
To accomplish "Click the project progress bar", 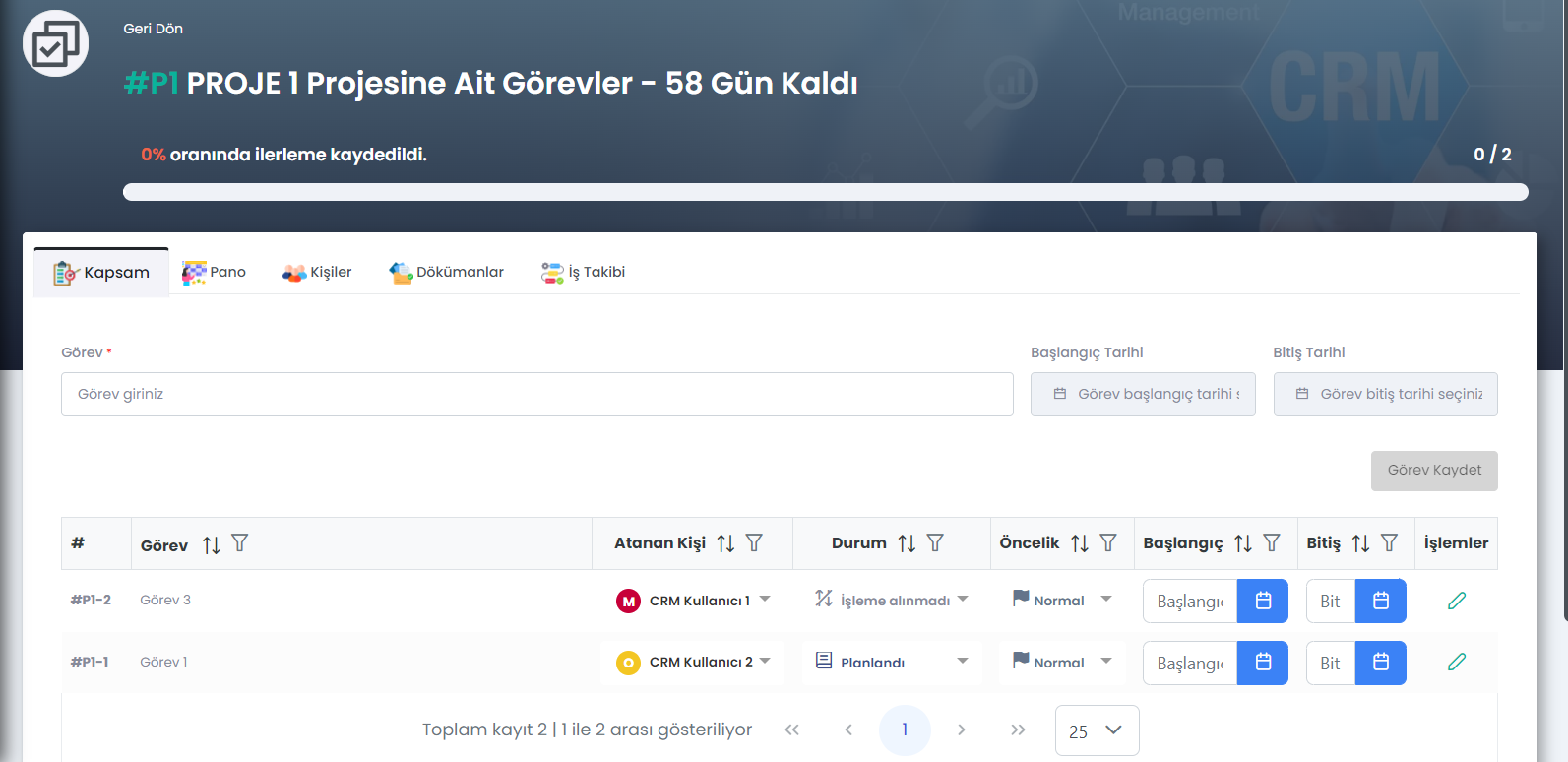I will (825, 192).
